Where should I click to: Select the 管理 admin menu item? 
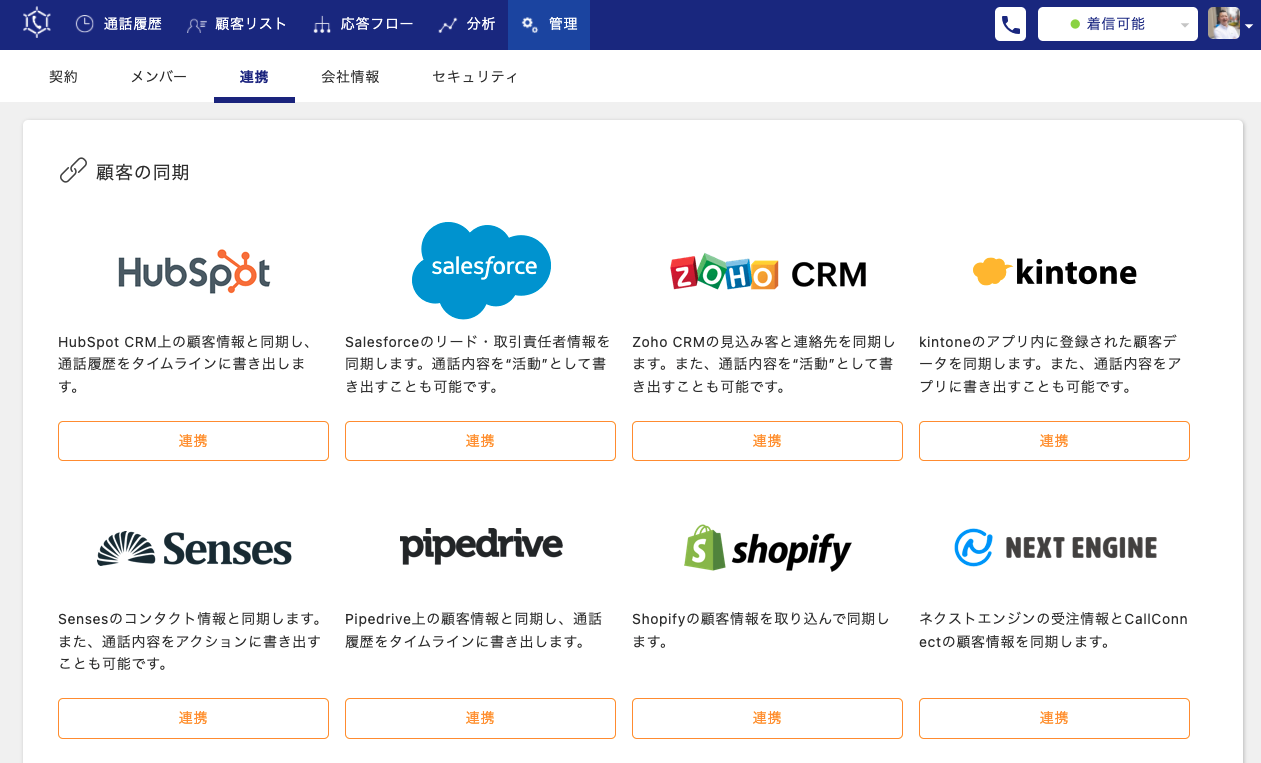tap(549, 24)
